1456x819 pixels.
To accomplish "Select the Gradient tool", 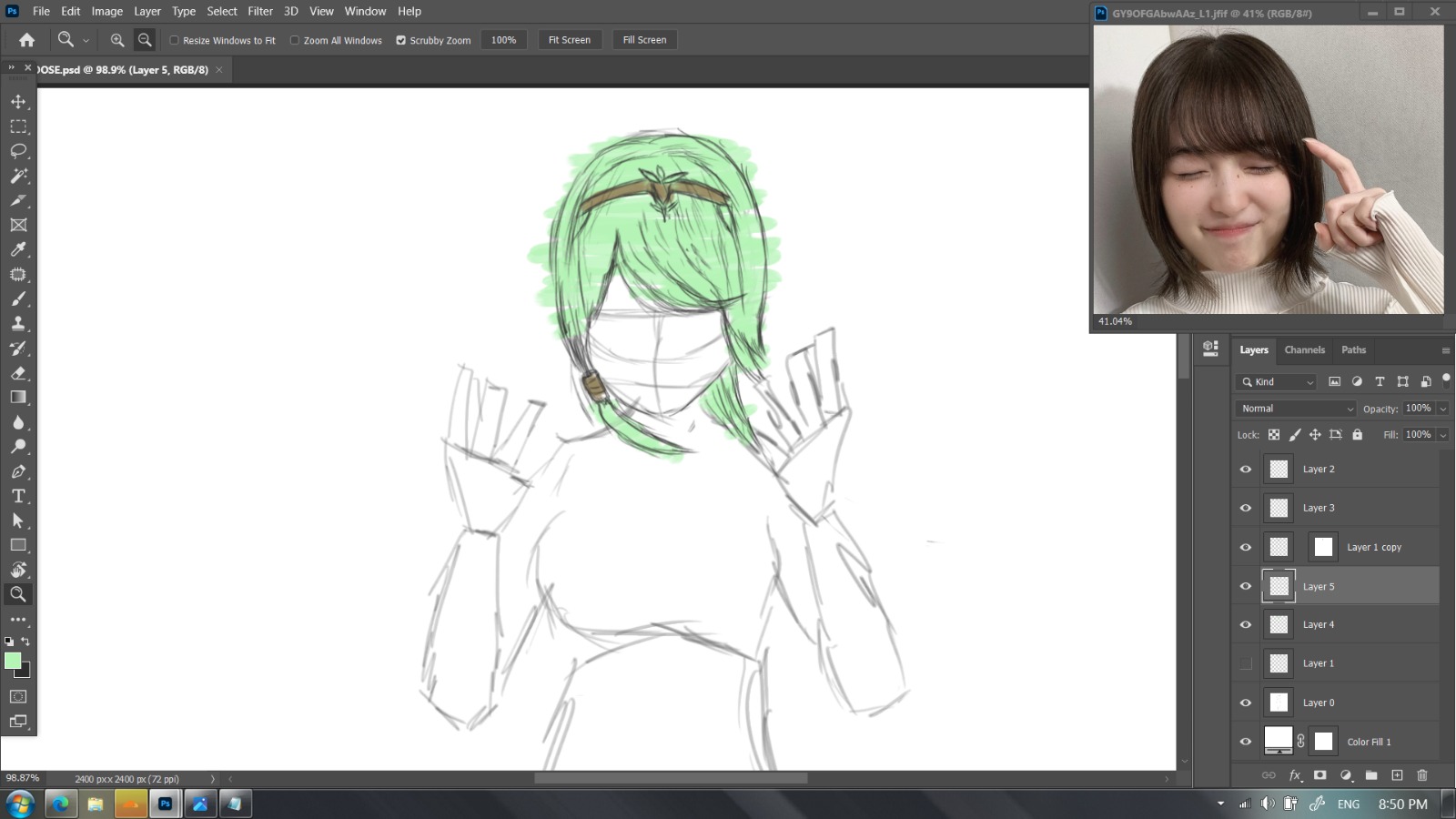I will (x=18, y=398).
